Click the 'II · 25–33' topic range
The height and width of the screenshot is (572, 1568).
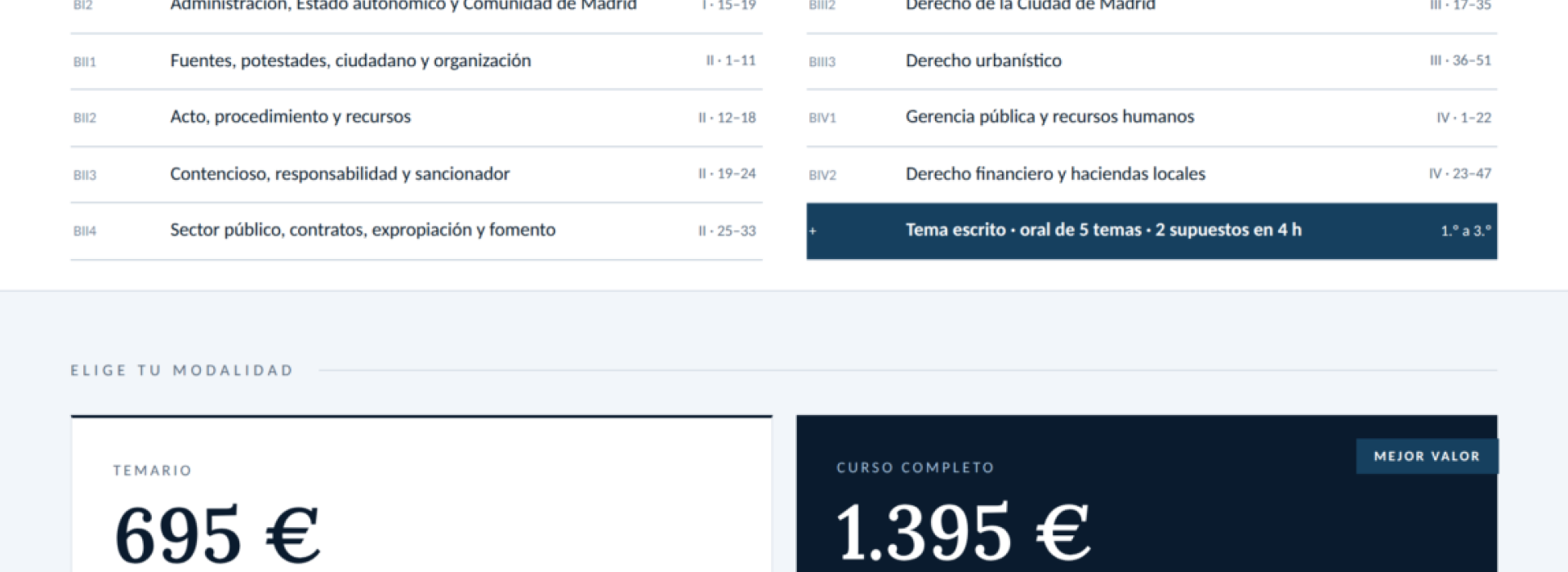click(727, 231)
